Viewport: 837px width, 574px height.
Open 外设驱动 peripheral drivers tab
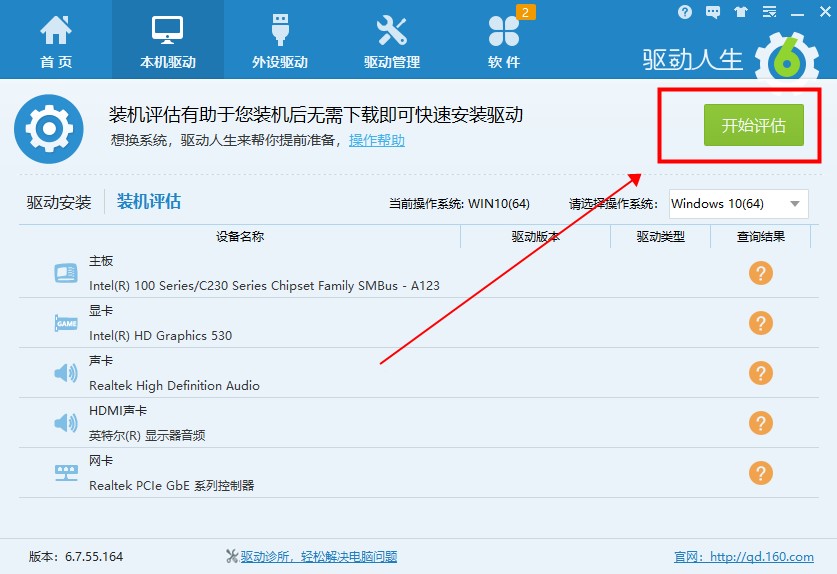click(x=280, y=42)
